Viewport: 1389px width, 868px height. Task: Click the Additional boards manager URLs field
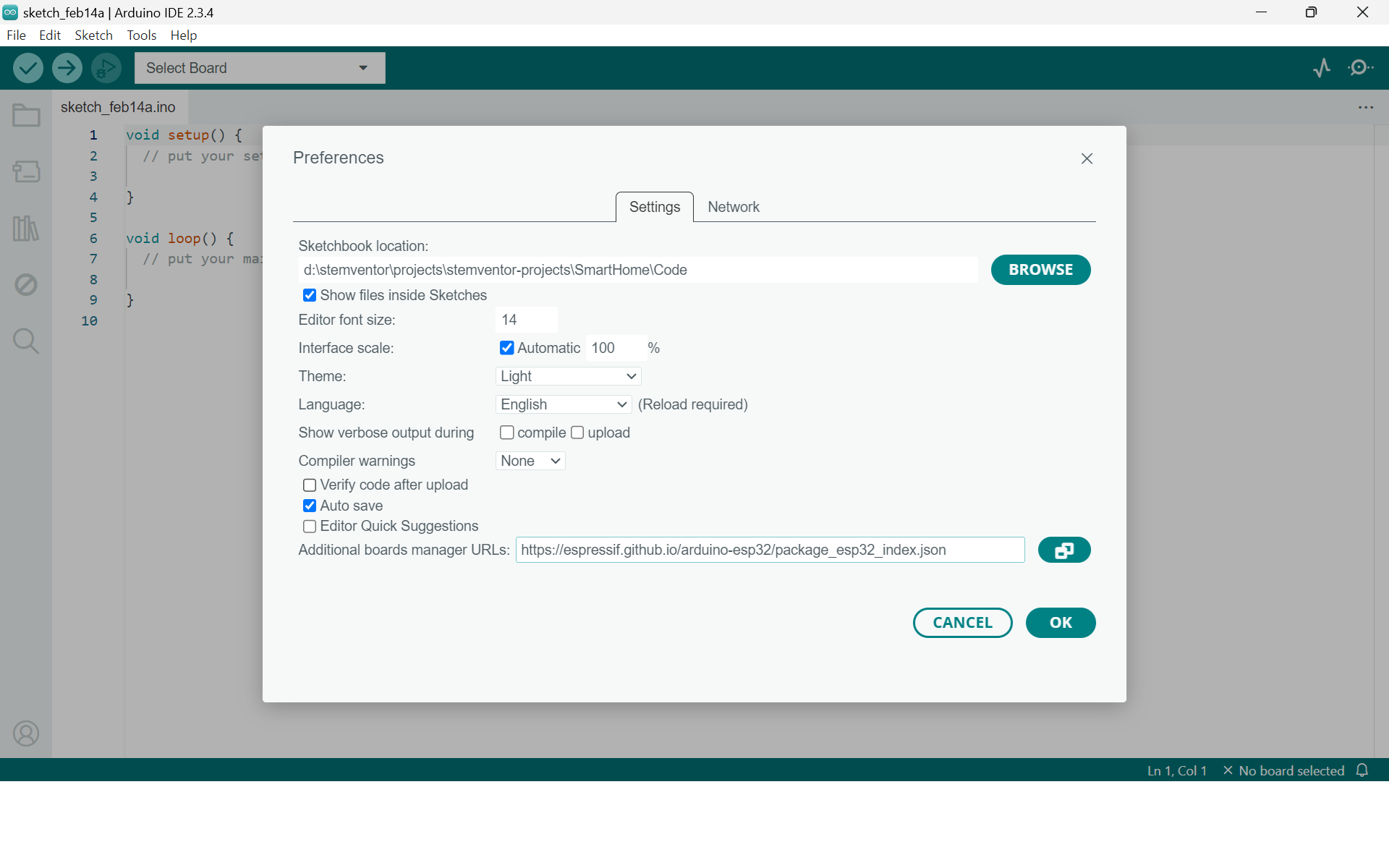pos(770,550)
